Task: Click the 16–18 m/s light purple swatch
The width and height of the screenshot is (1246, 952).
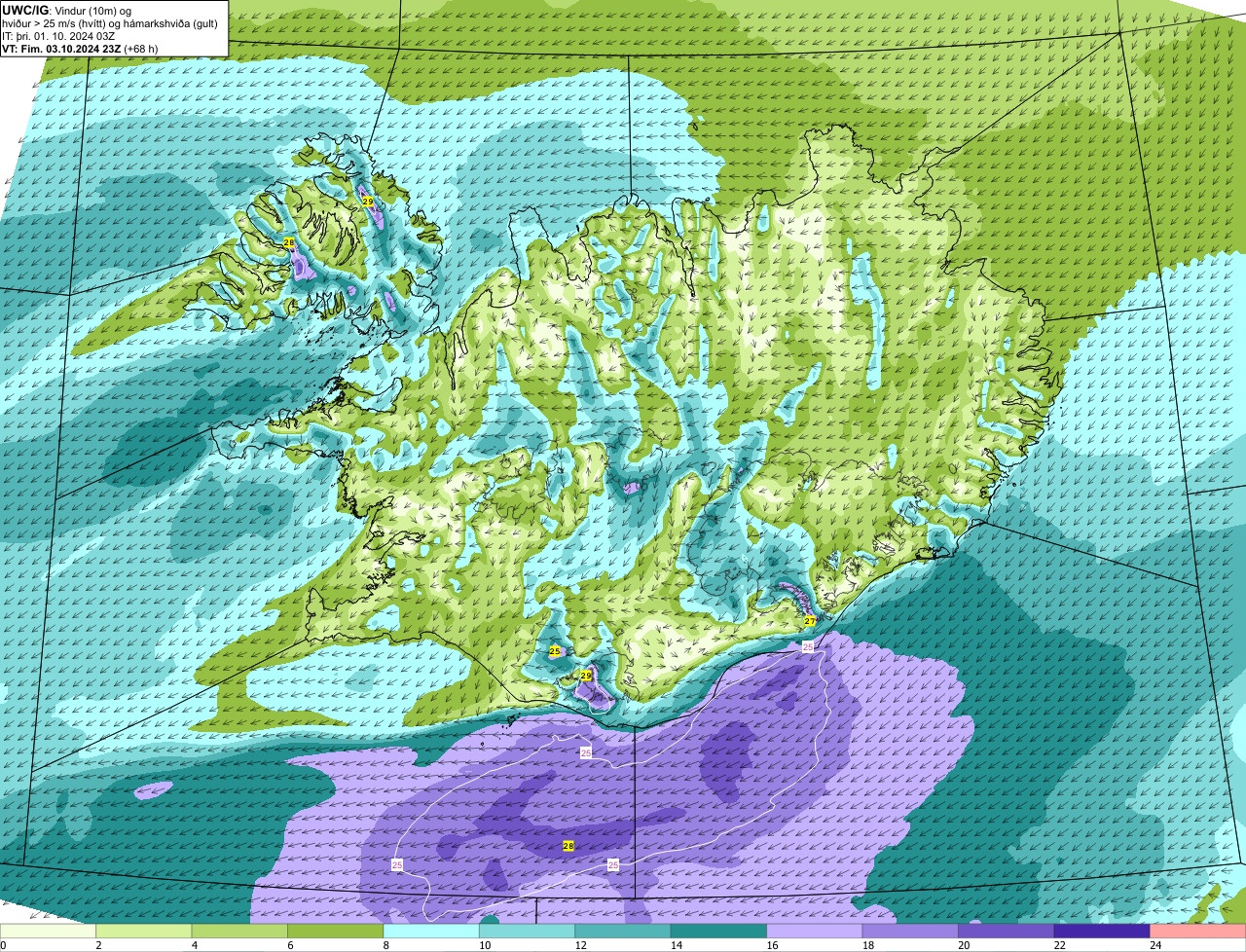Action: 816,932
